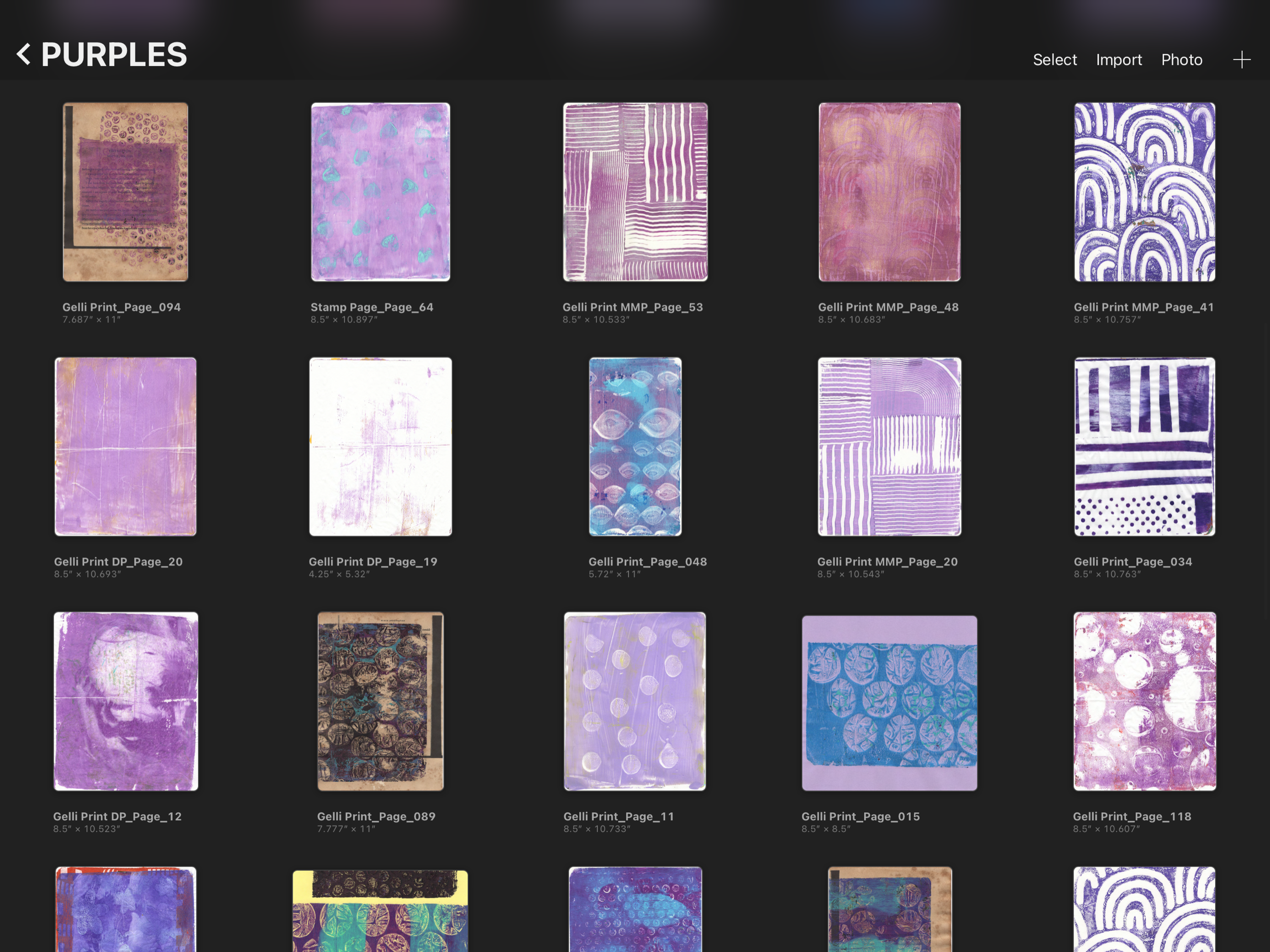This screenshot has height=952, width=1270.
Task: Open Stamp Page_Page_64 thumbnail
Action: pyautogui.click(x=380, y=192)
